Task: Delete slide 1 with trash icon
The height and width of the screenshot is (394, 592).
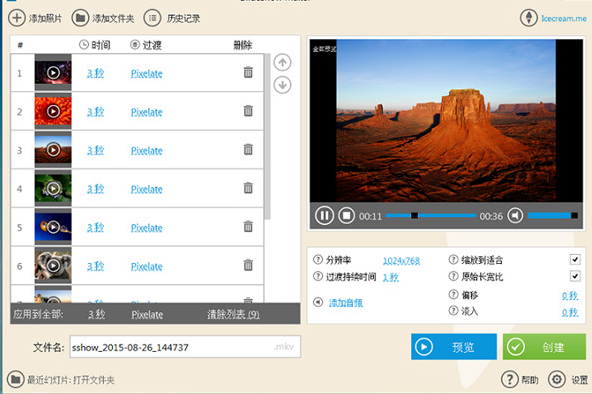Action: tap(248, 72)
